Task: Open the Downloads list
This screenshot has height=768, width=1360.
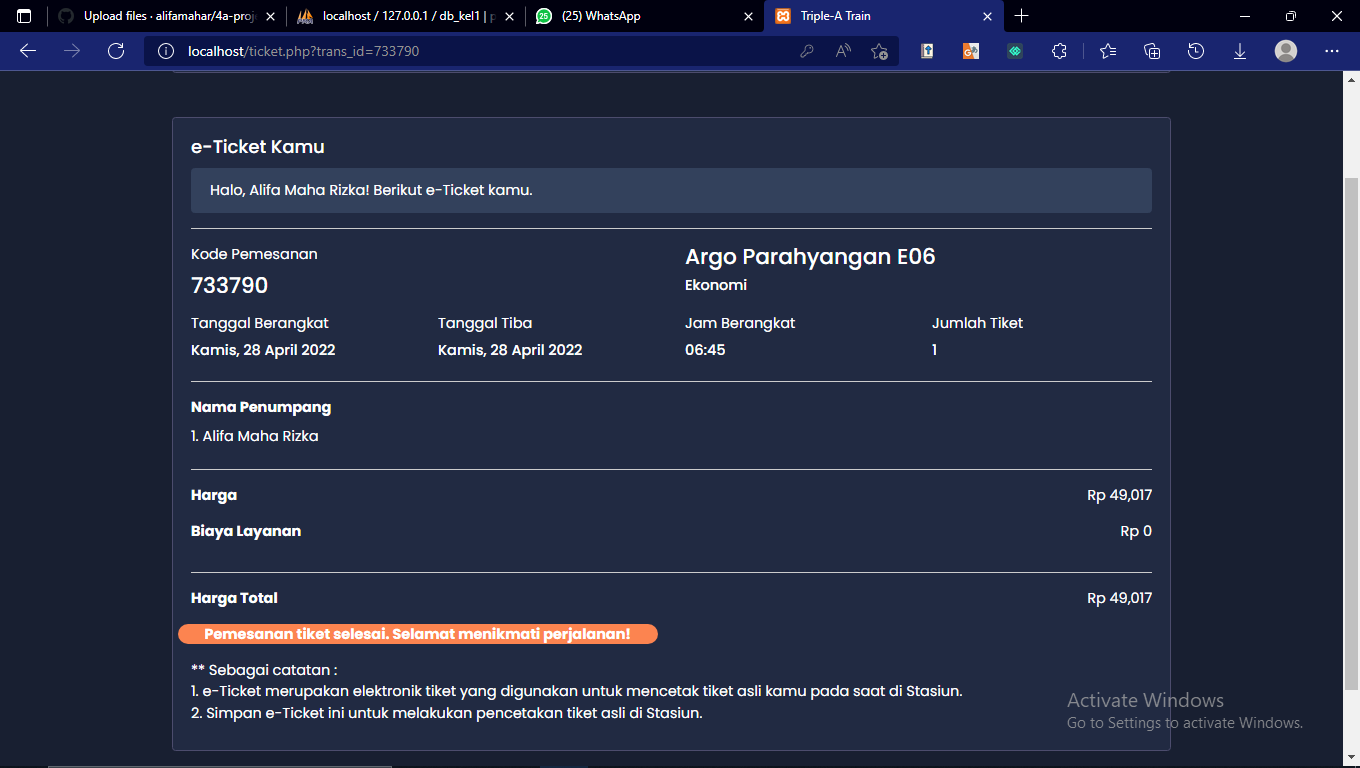Action: 1240,50
